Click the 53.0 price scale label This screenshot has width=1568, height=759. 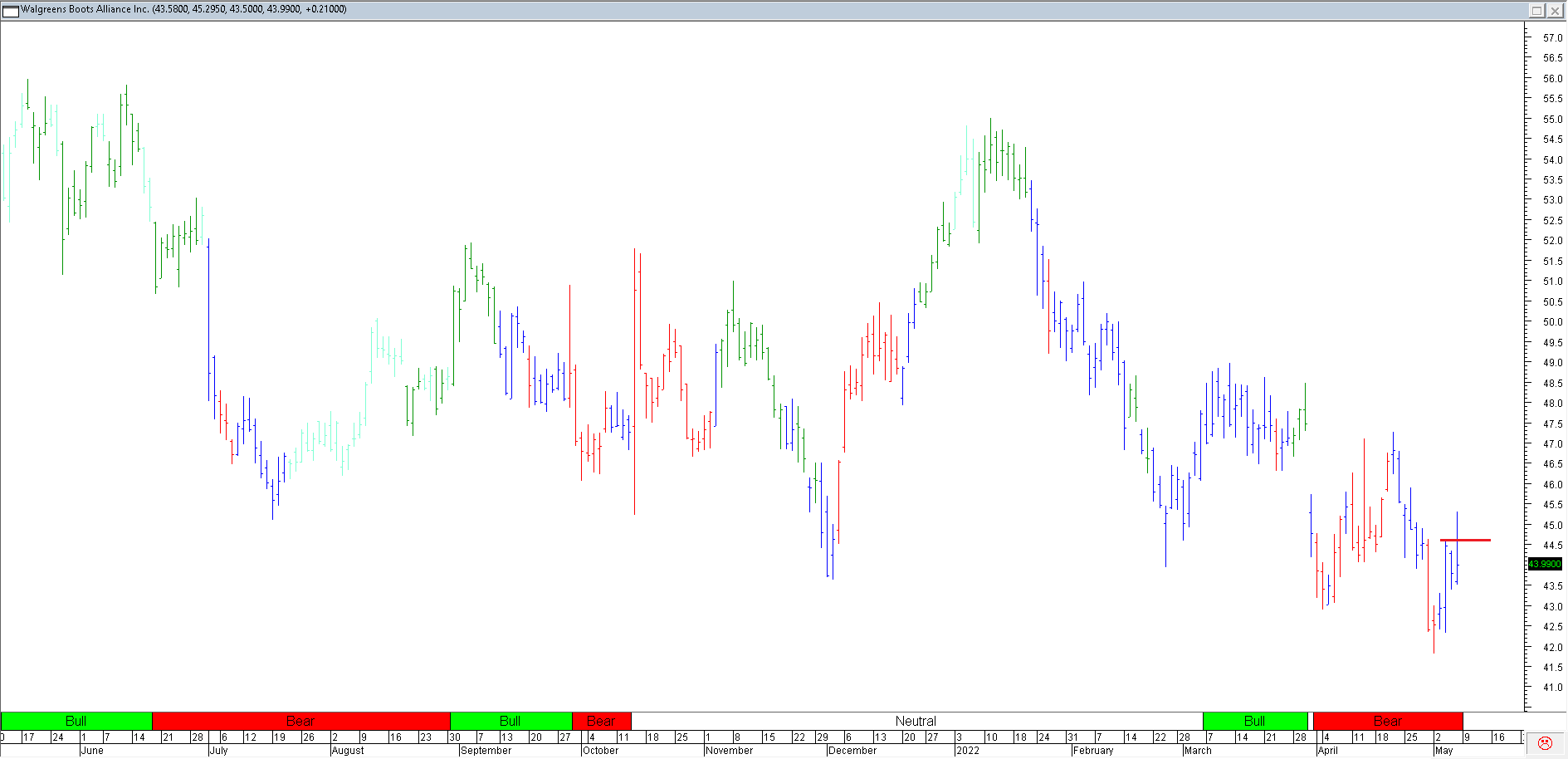pyautogui.click(x=1552, y=200)
